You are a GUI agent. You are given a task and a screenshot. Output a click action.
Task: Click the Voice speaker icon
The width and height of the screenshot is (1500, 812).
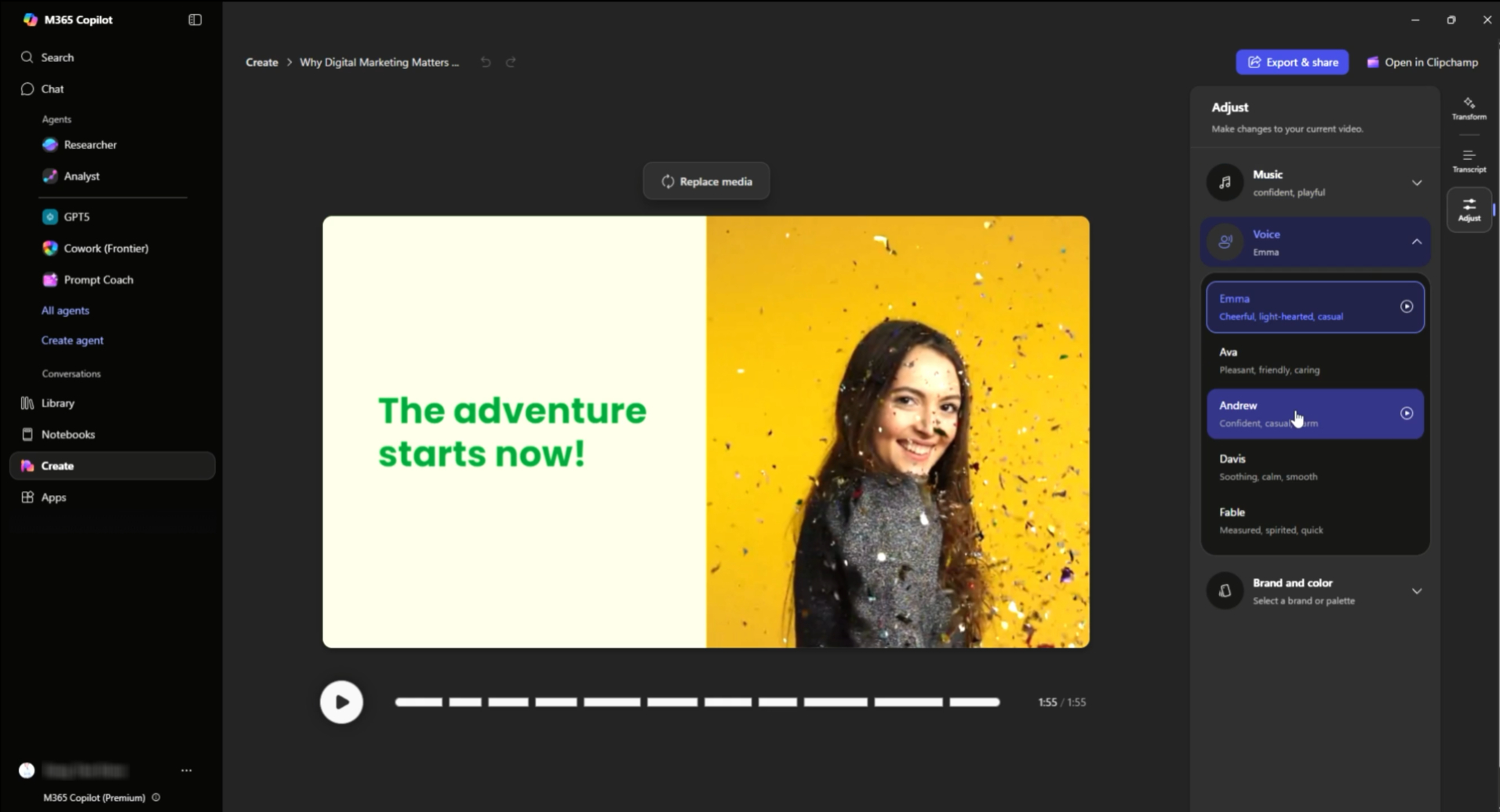tap(1225, 242)
